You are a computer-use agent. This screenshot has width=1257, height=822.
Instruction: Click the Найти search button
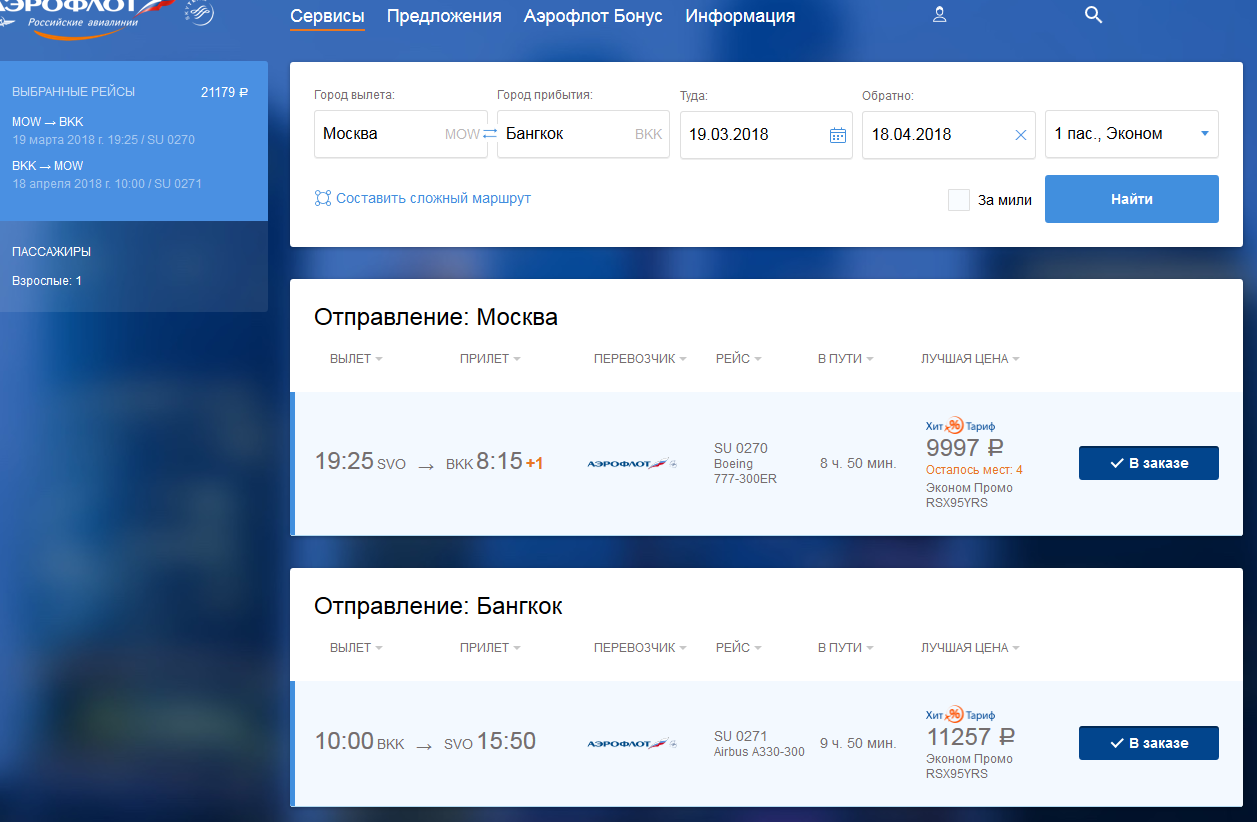point(1132,199)
